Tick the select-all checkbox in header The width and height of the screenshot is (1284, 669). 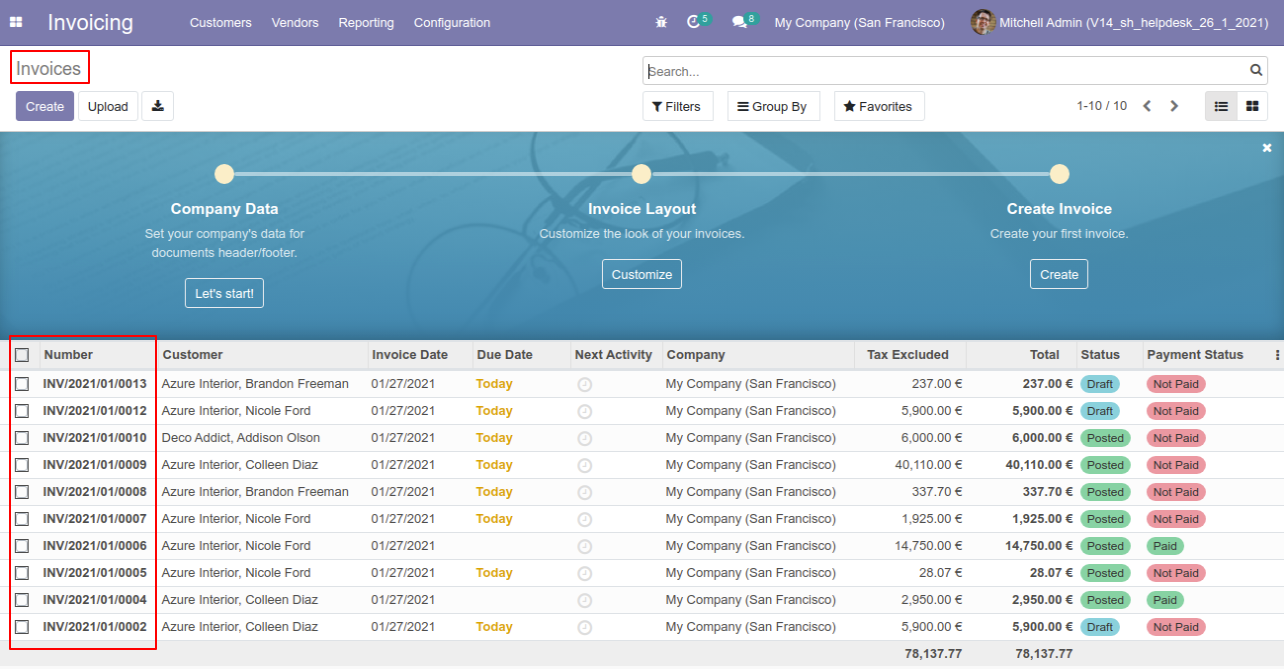[22, 355]
